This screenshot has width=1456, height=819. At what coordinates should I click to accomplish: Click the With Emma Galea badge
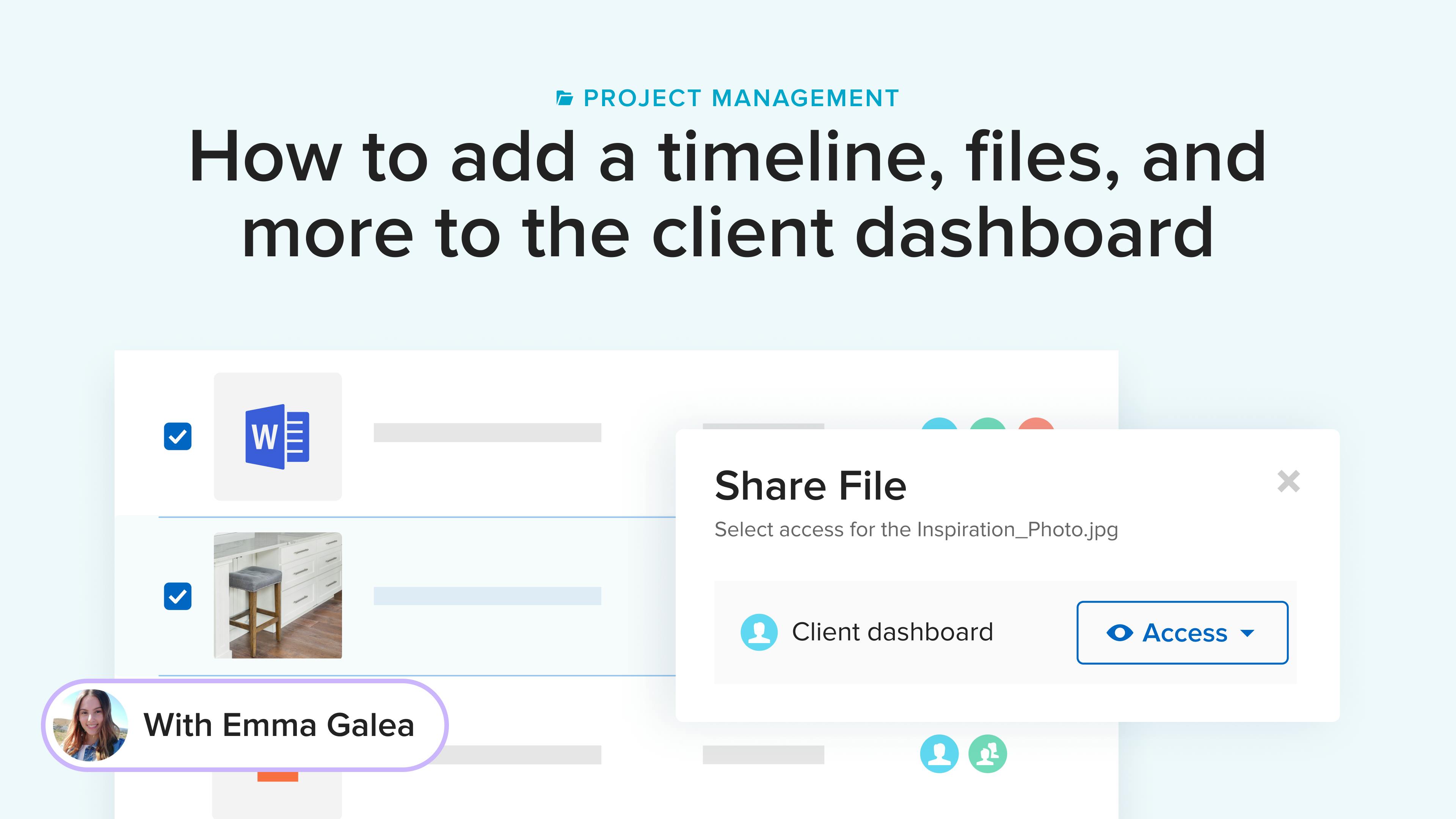(245, 725)
